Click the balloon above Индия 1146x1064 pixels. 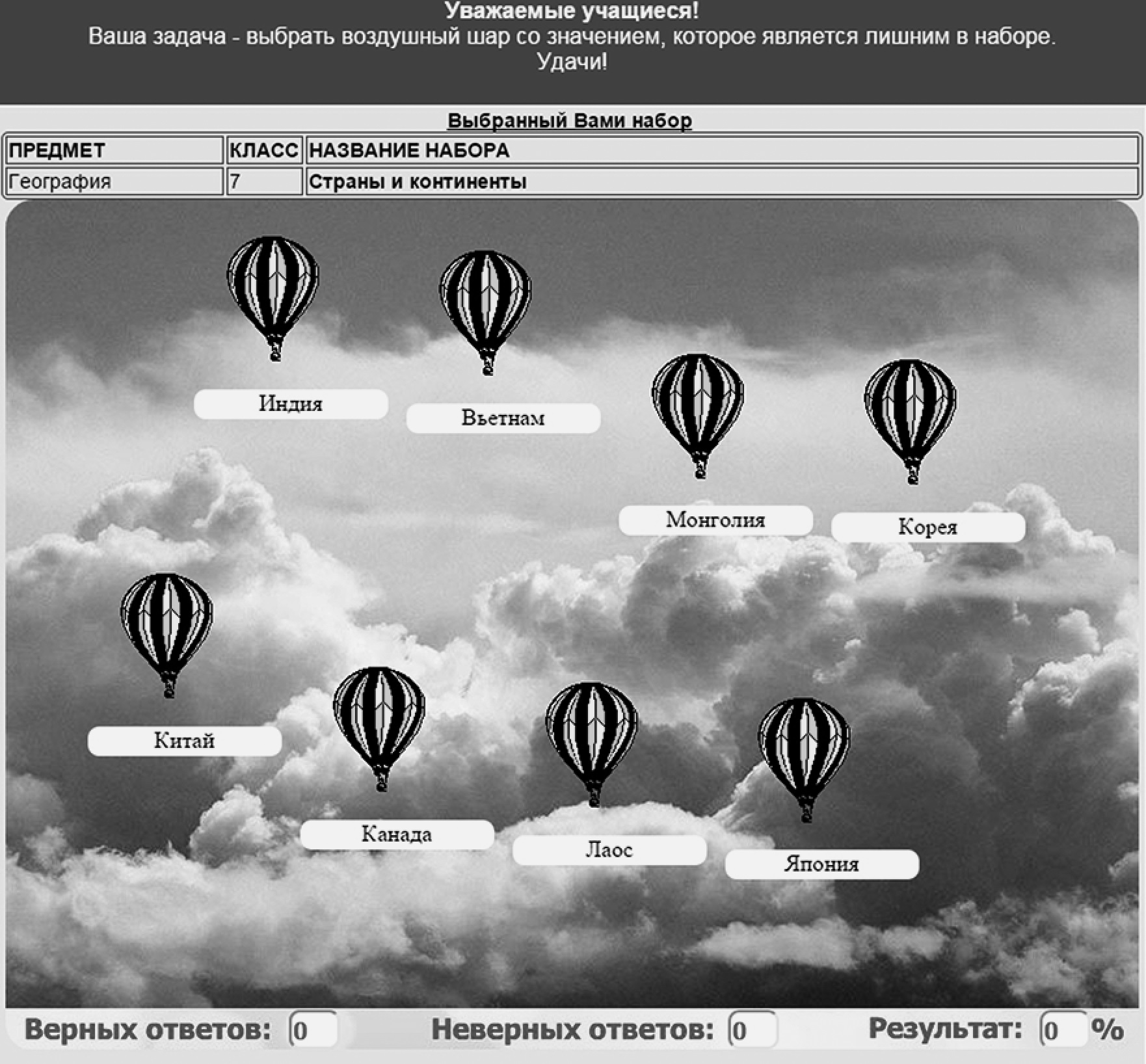pyautogui.click(x=273, y=299)
